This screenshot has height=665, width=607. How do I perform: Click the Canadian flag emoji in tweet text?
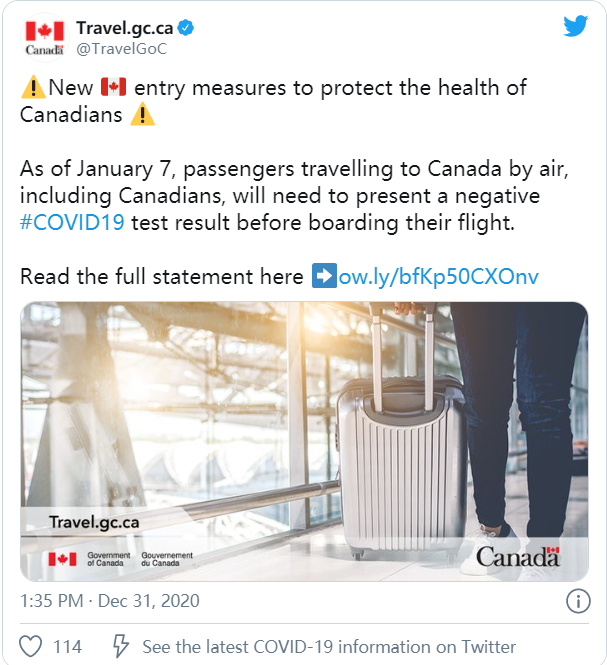click(114, 88)
